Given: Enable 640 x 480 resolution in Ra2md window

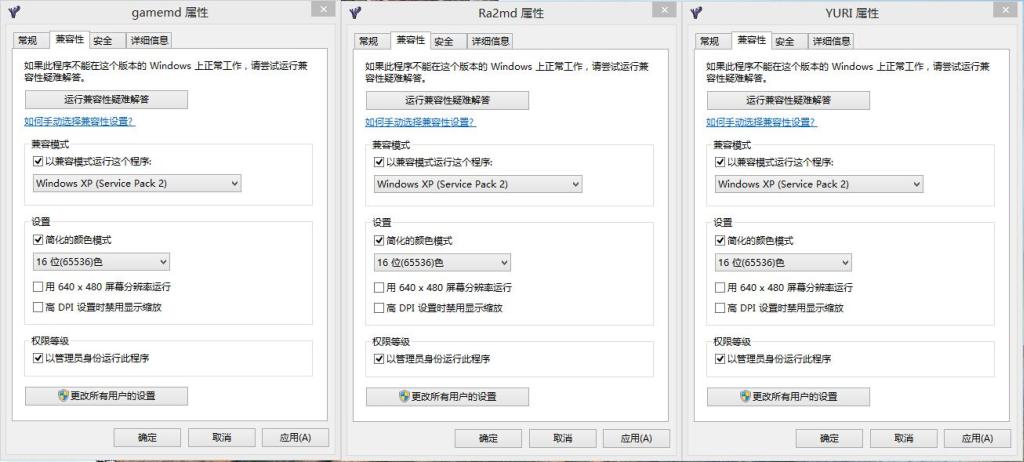Looking at the screenshot, I should click(378, 287).
